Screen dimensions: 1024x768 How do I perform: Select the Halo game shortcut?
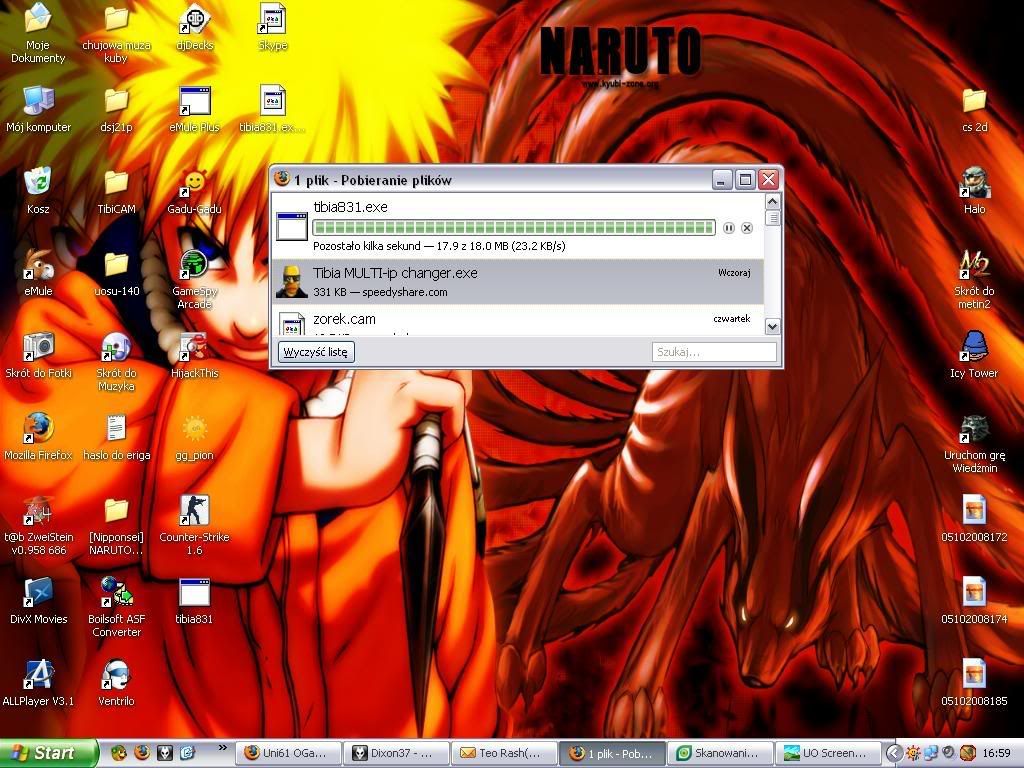[974, 191]
